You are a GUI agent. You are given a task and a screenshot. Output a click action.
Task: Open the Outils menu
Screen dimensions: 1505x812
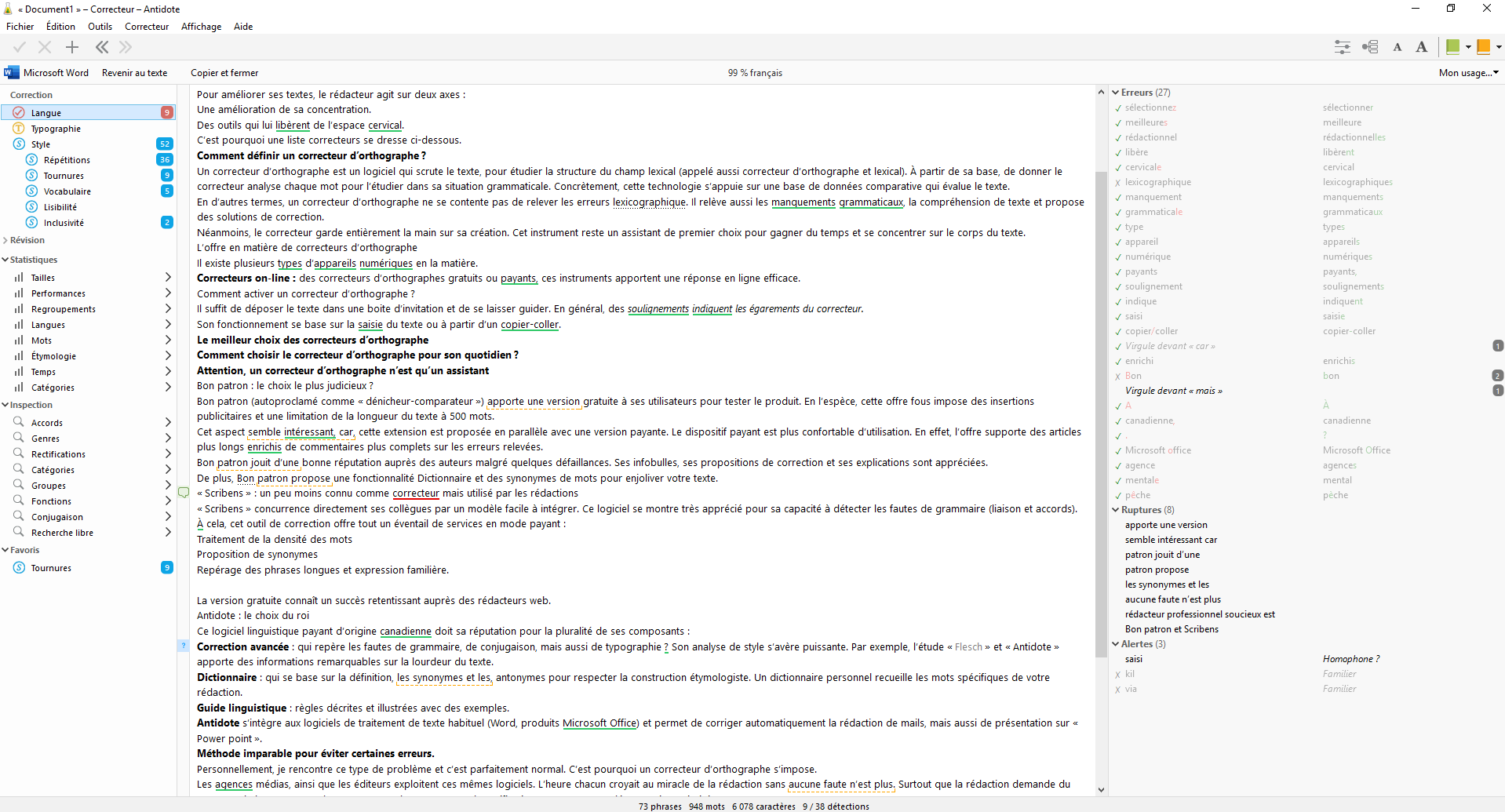click(x=100, y=26)
